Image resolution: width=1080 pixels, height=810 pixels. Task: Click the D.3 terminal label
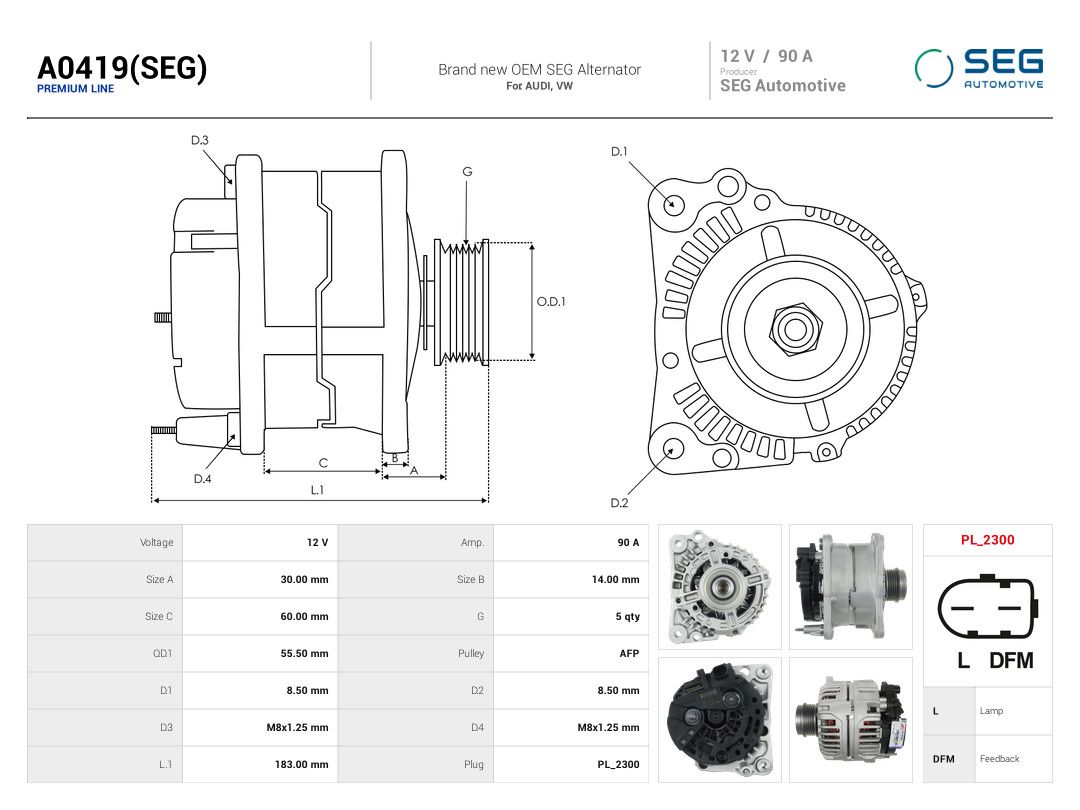[x=200, y=141]
